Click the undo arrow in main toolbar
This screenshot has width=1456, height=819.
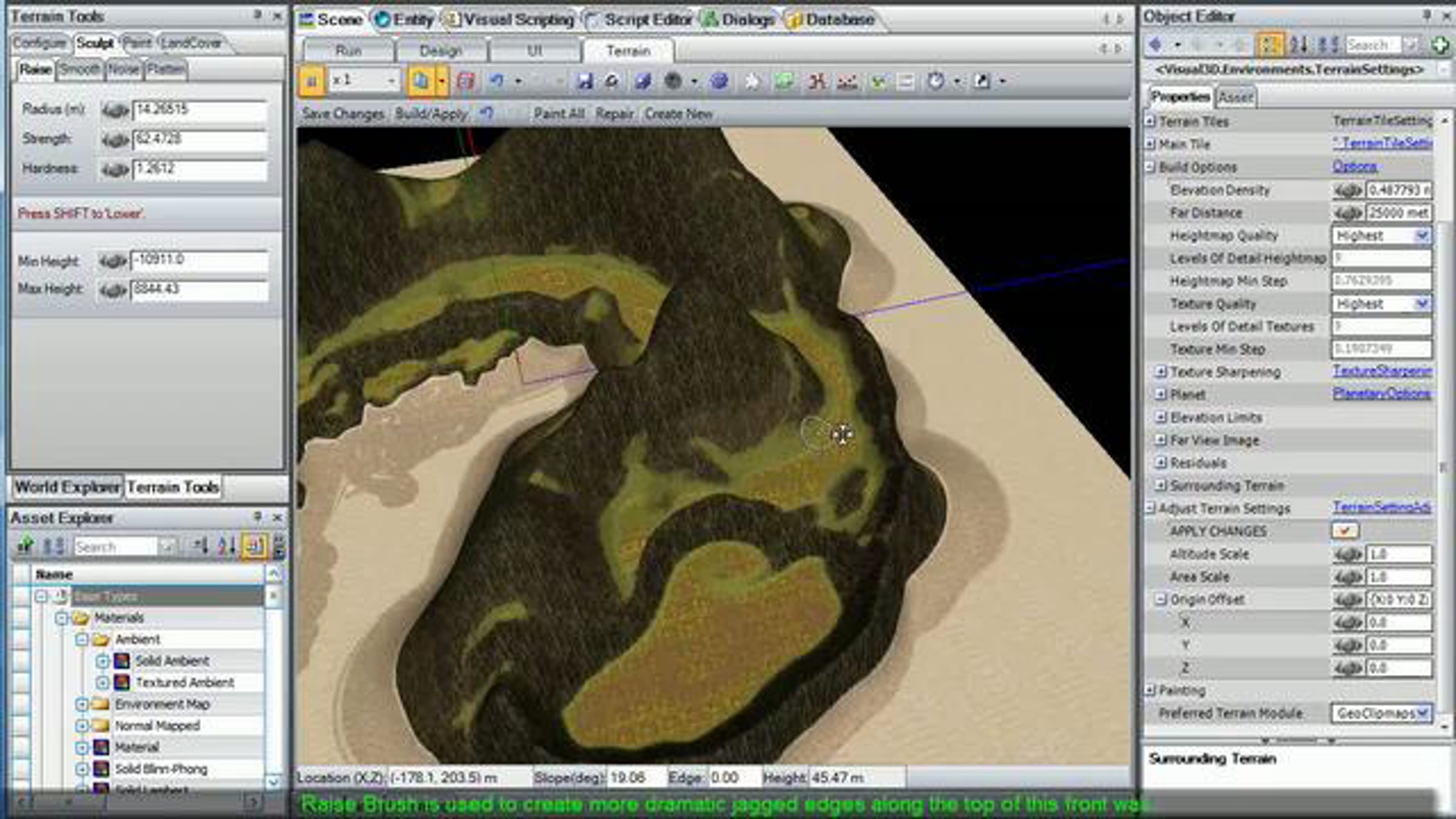[497, 81]
